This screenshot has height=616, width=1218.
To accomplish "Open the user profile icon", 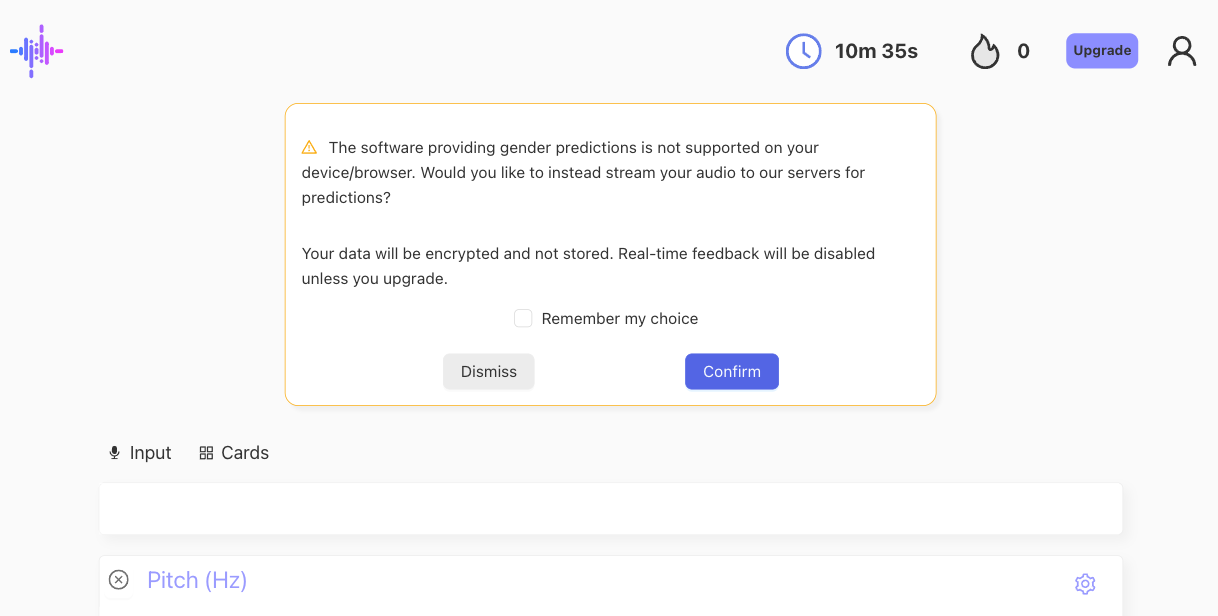I will (1182, 51).
